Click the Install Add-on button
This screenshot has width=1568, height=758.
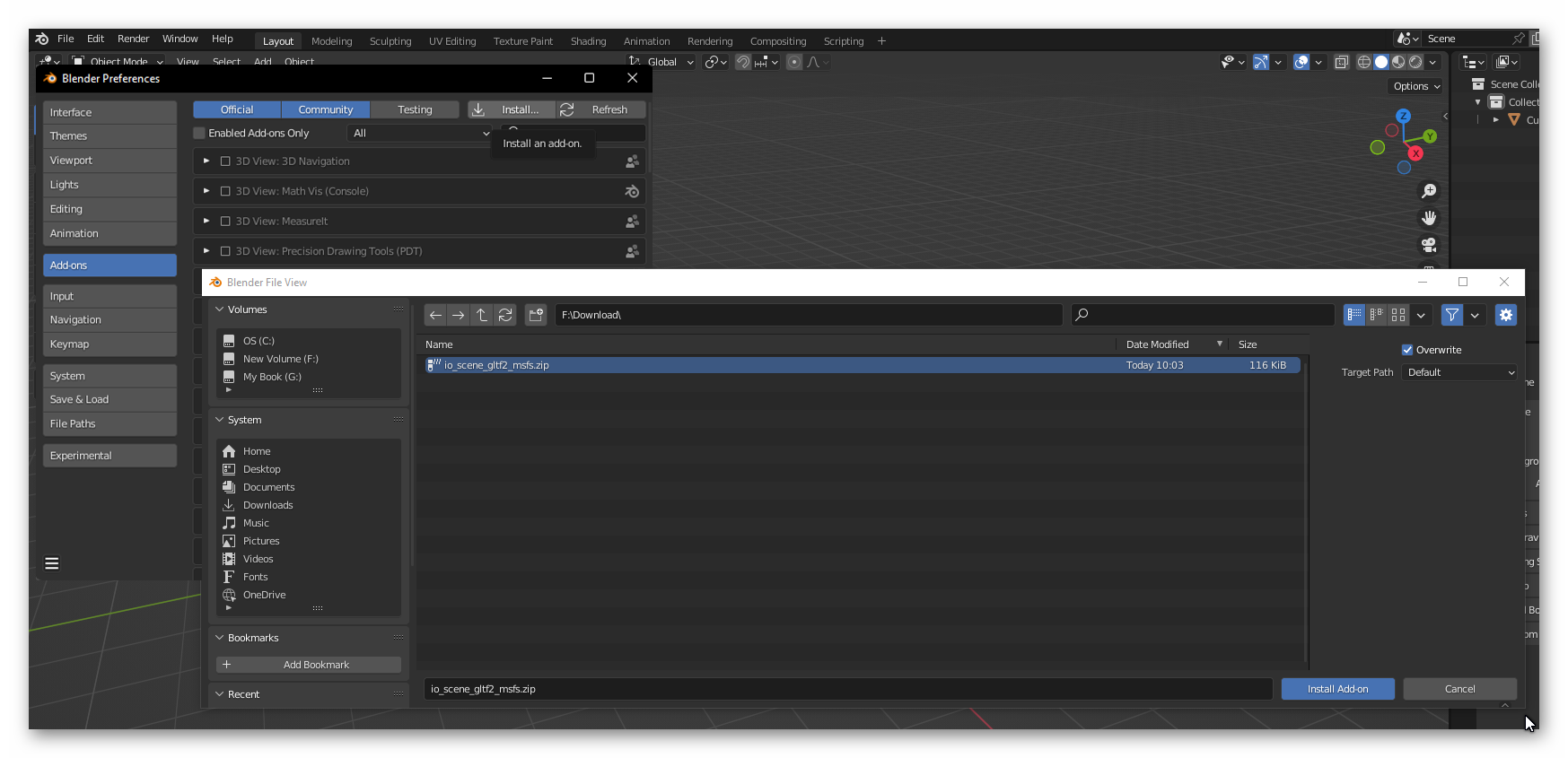point(1337,689)
